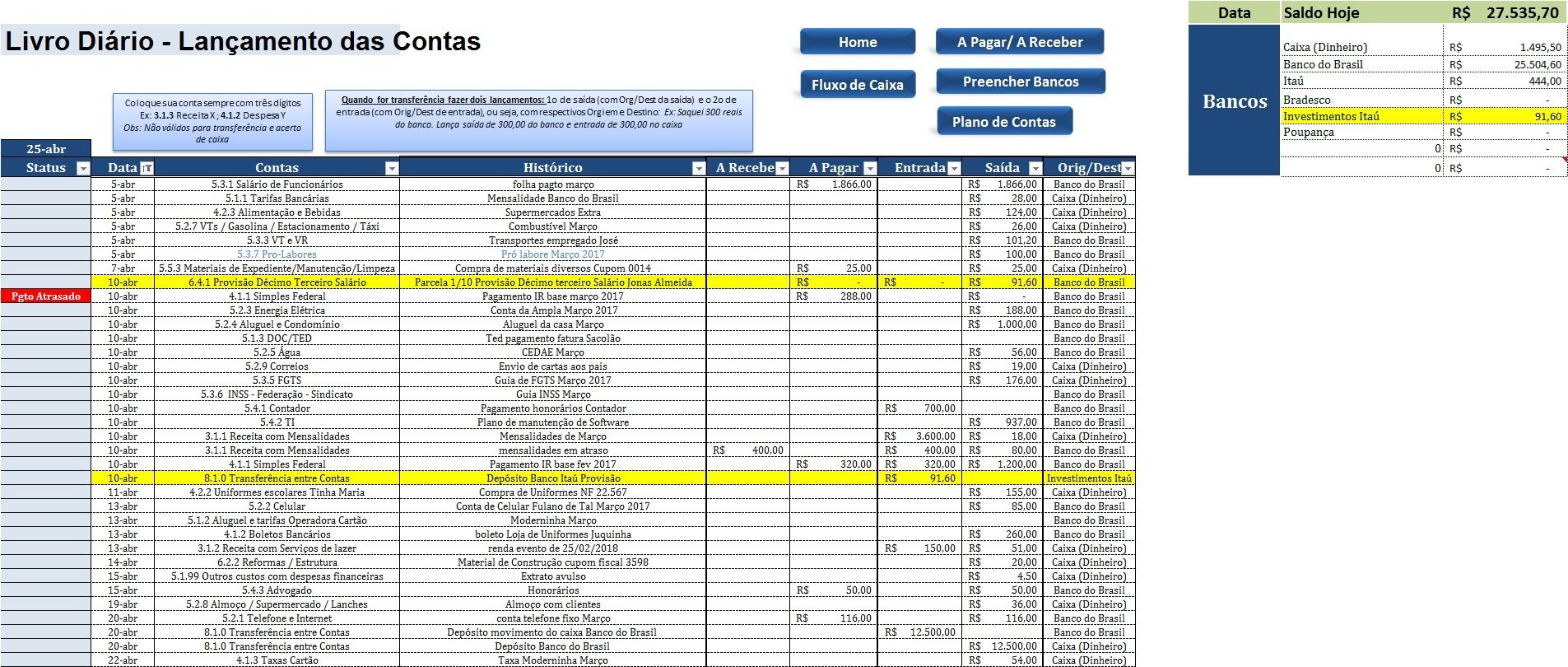
Task: Open the Entrada column filter dropdown
Action: tap(954, 168)
